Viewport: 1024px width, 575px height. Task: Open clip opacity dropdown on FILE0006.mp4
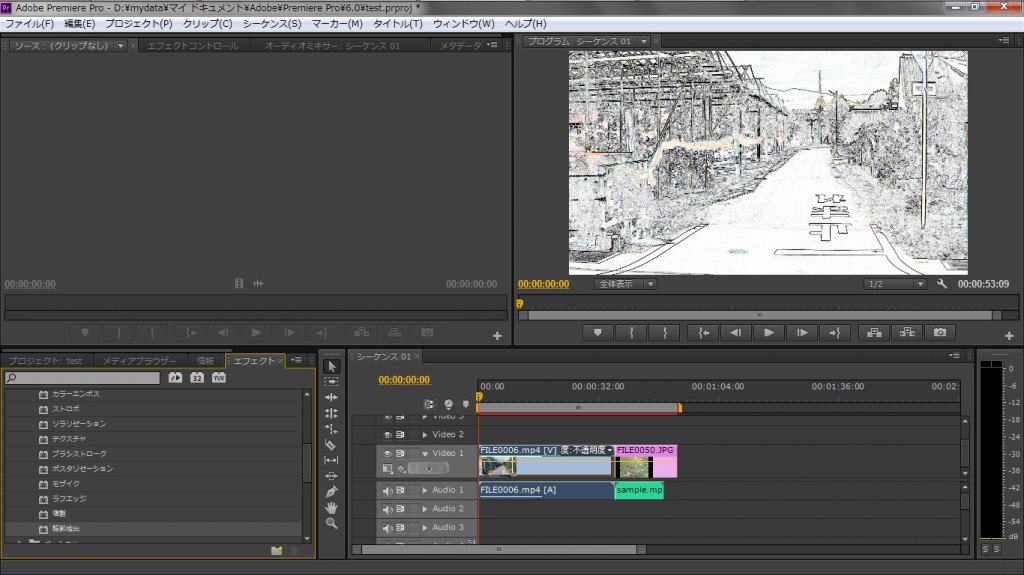pyautogui.click(x=609, y=450)
